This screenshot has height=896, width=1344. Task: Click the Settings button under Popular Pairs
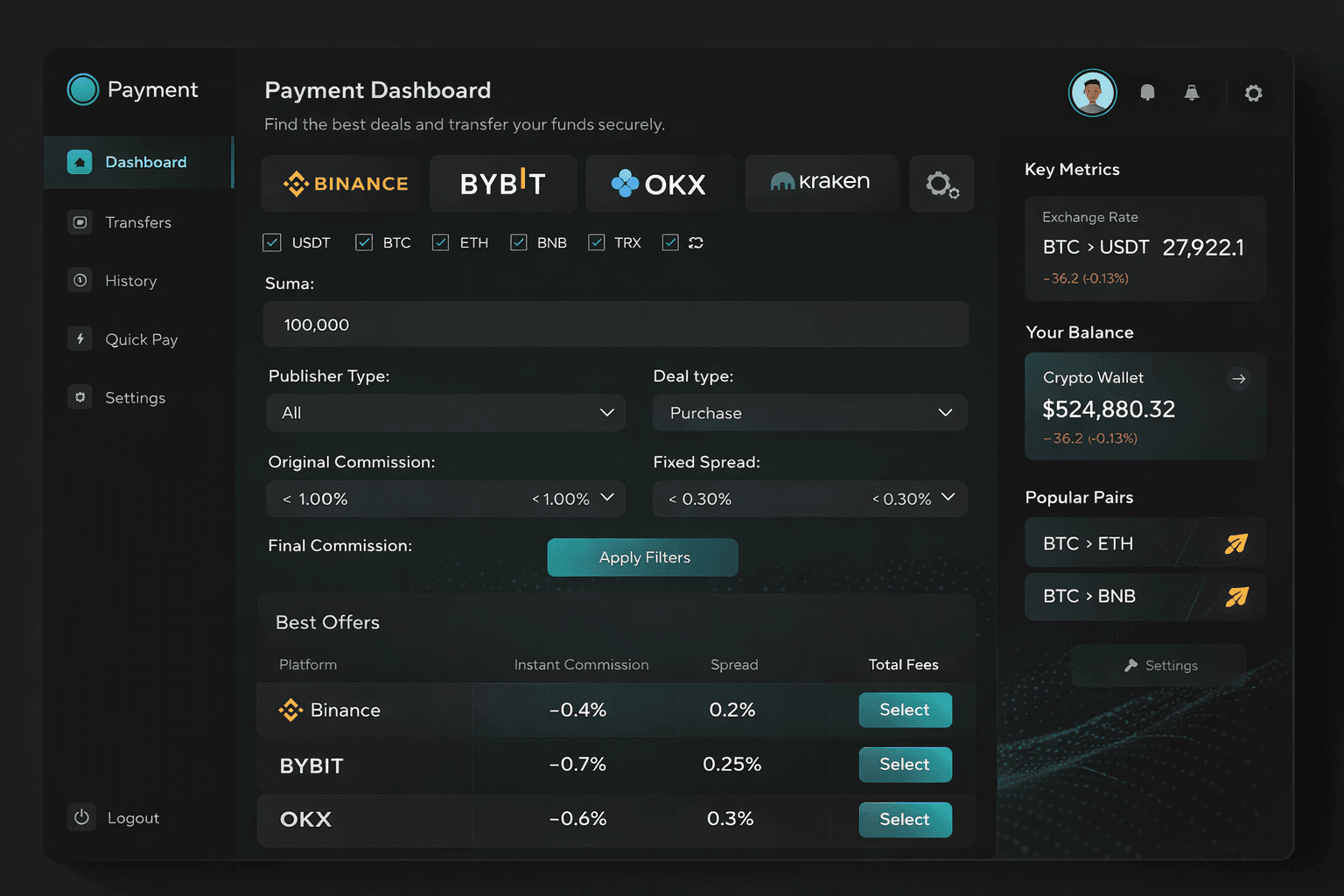[1158, 665]
